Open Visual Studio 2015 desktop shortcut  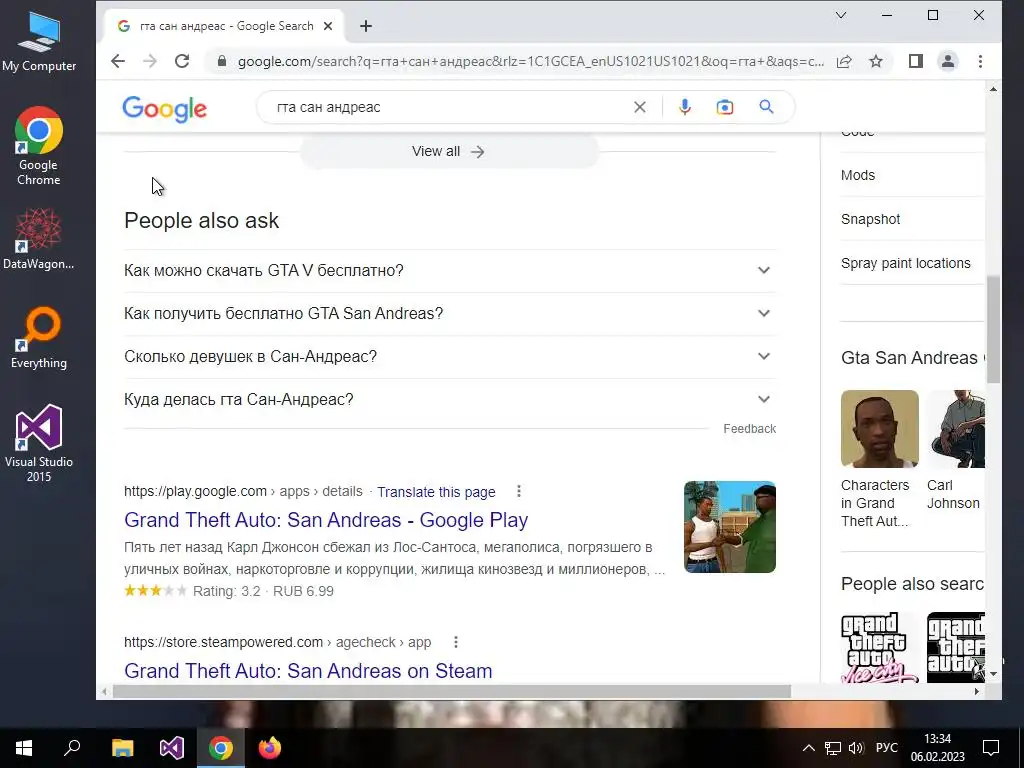(x=39, y=443)
